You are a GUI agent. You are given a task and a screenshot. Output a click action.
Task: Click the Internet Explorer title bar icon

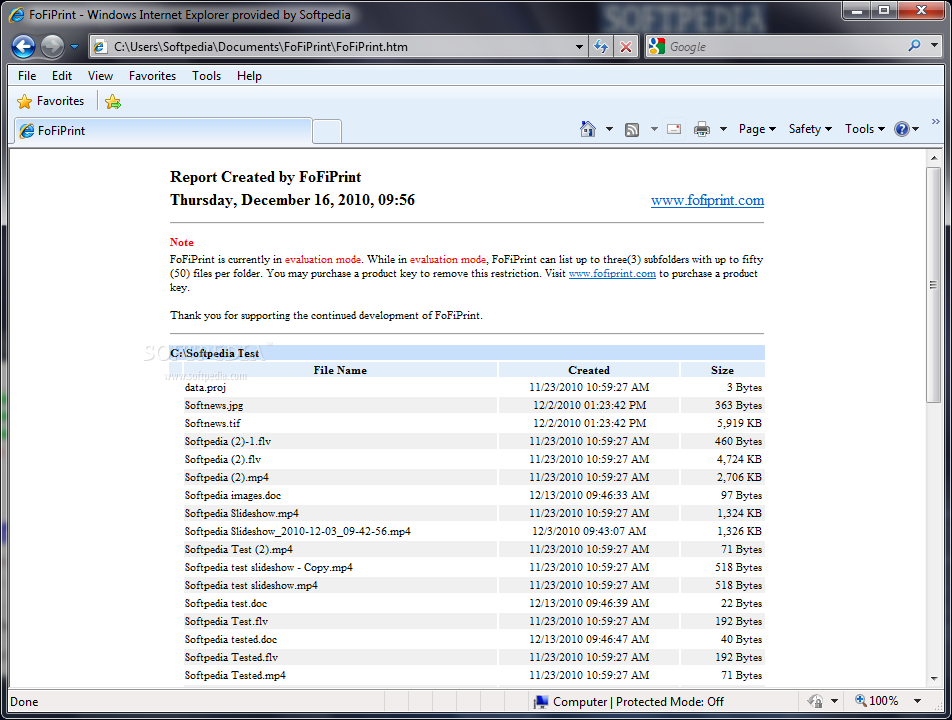pos(17,15)
